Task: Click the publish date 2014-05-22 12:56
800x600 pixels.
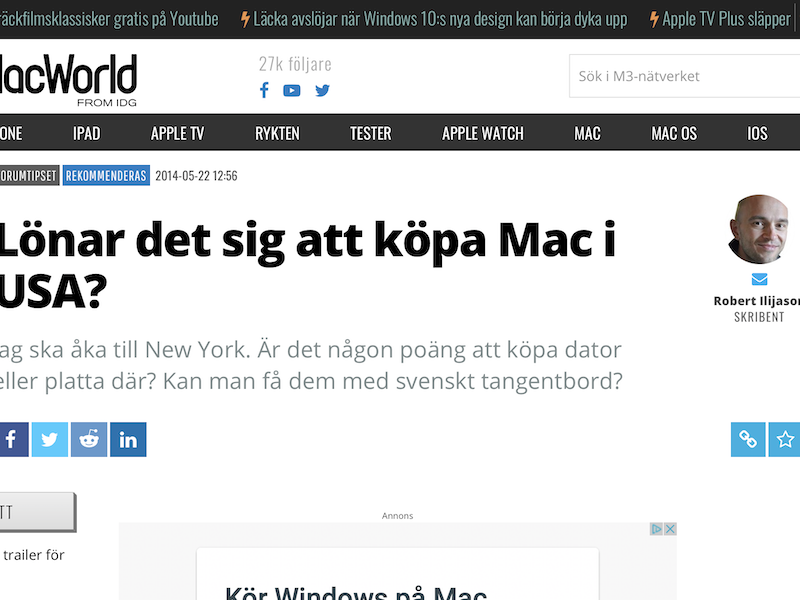Action: tap(196, 176)
